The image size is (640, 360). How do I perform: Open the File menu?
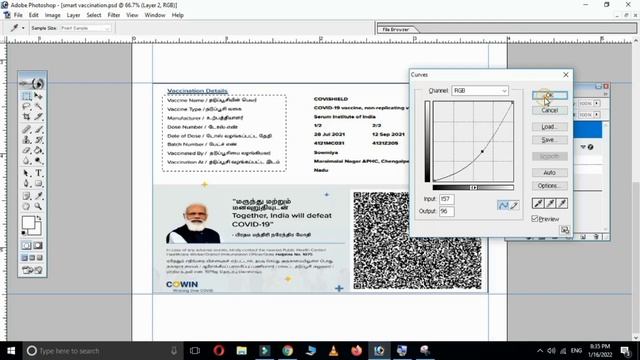tap(18, 15)
